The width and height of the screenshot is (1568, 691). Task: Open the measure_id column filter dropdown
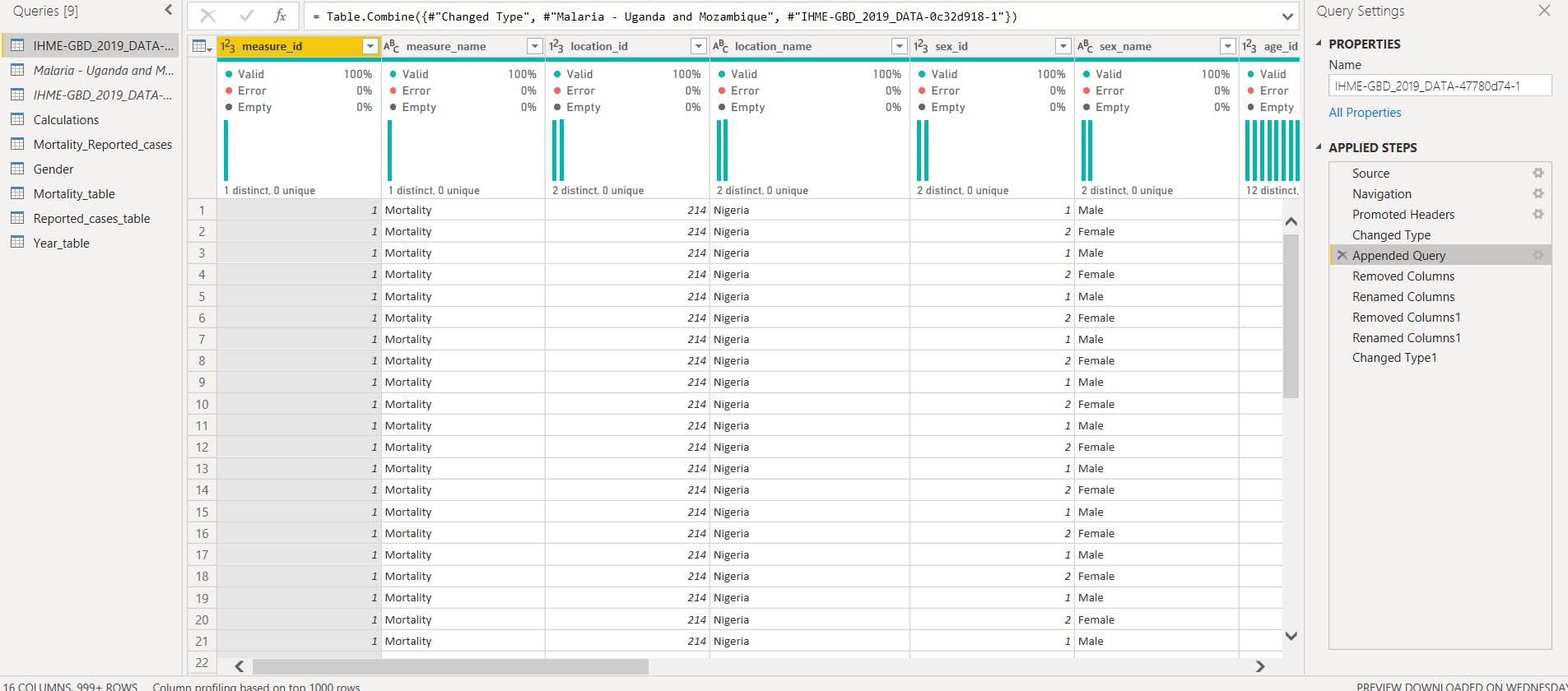coord(370,46)
